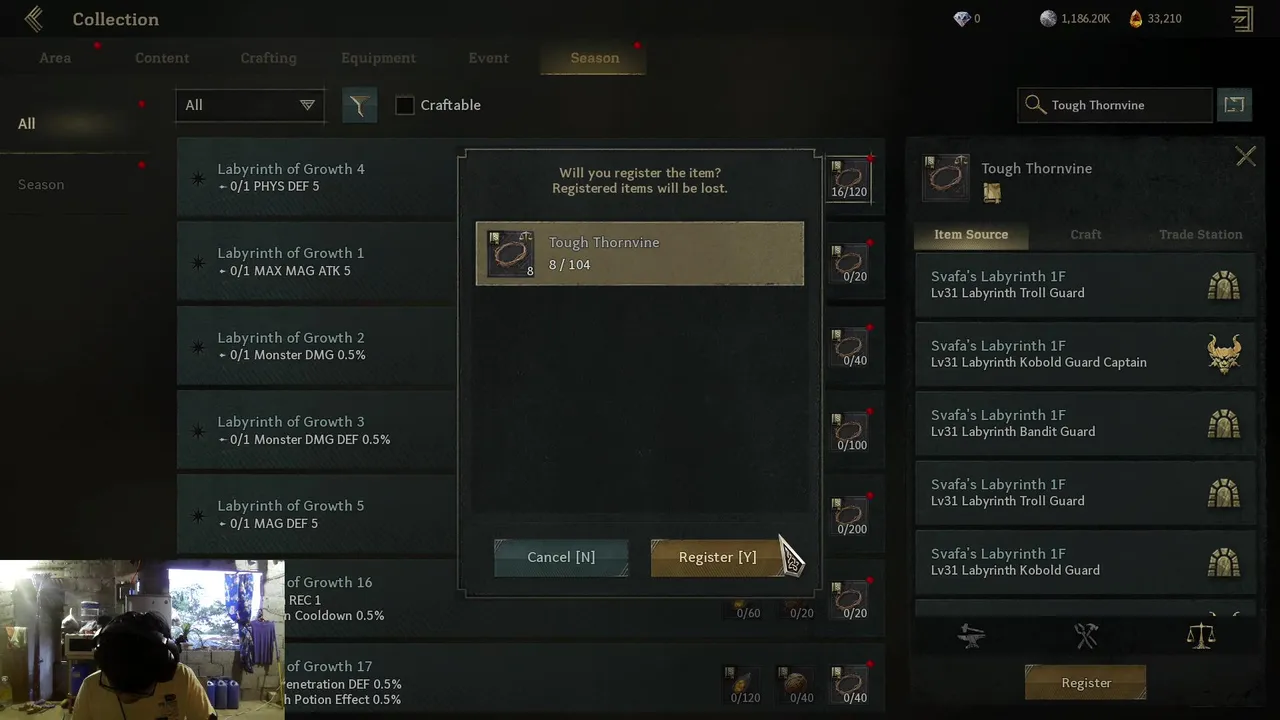Open the Craft tab in item panel

point(1086,234)
